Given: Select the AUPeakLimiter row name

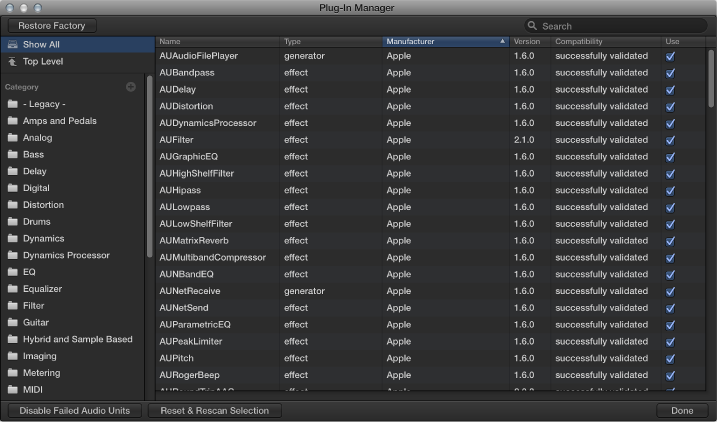Looking at the screenshot, I should (x=191, y=341).
